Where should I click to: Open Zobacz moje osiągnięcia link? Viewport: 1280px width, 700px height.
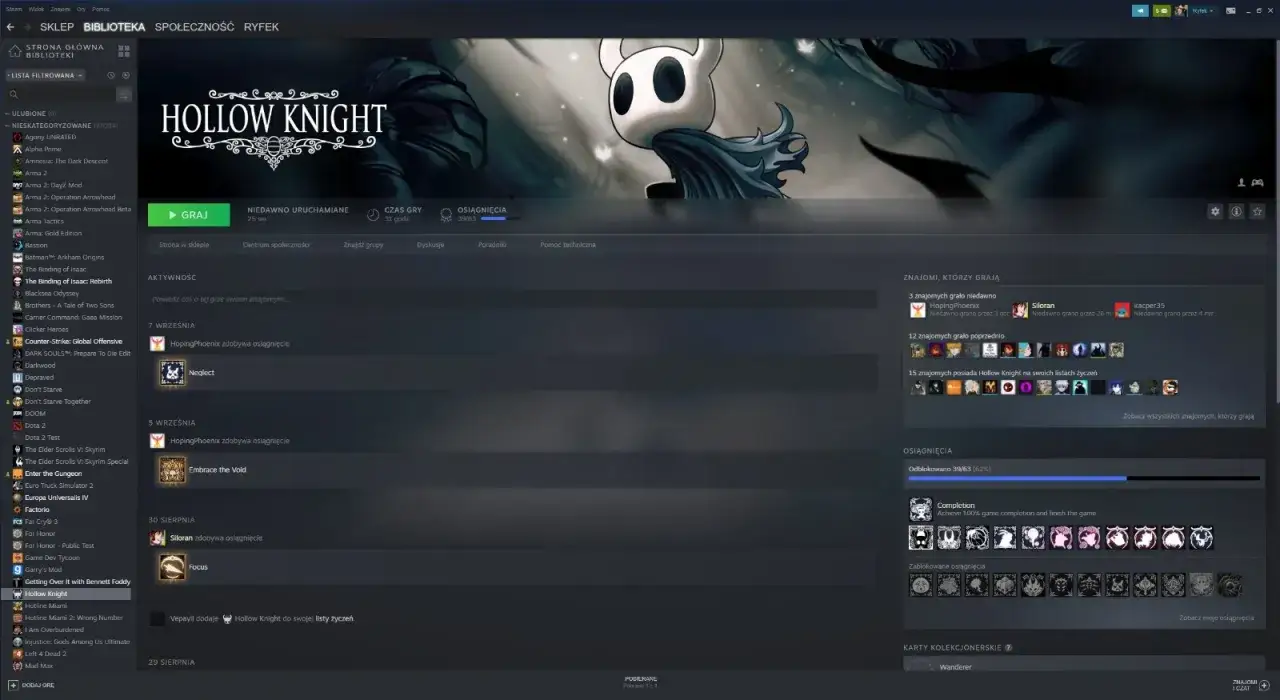click(x=1216, y=618)
